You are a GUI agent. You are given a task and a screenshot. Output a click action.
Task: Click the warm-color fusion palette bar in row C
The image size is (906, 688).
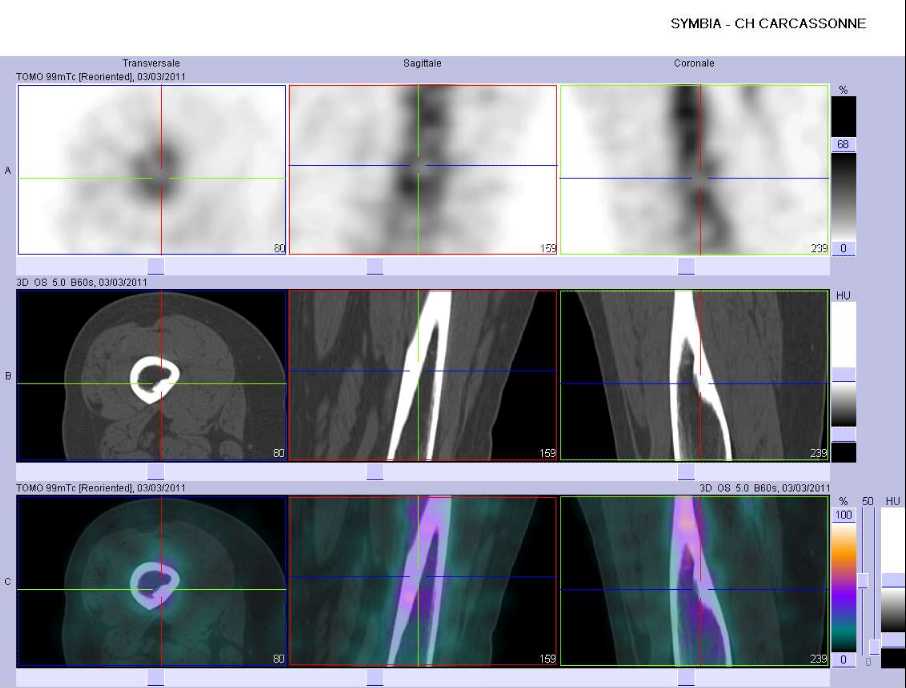click(x=843, y=587)
